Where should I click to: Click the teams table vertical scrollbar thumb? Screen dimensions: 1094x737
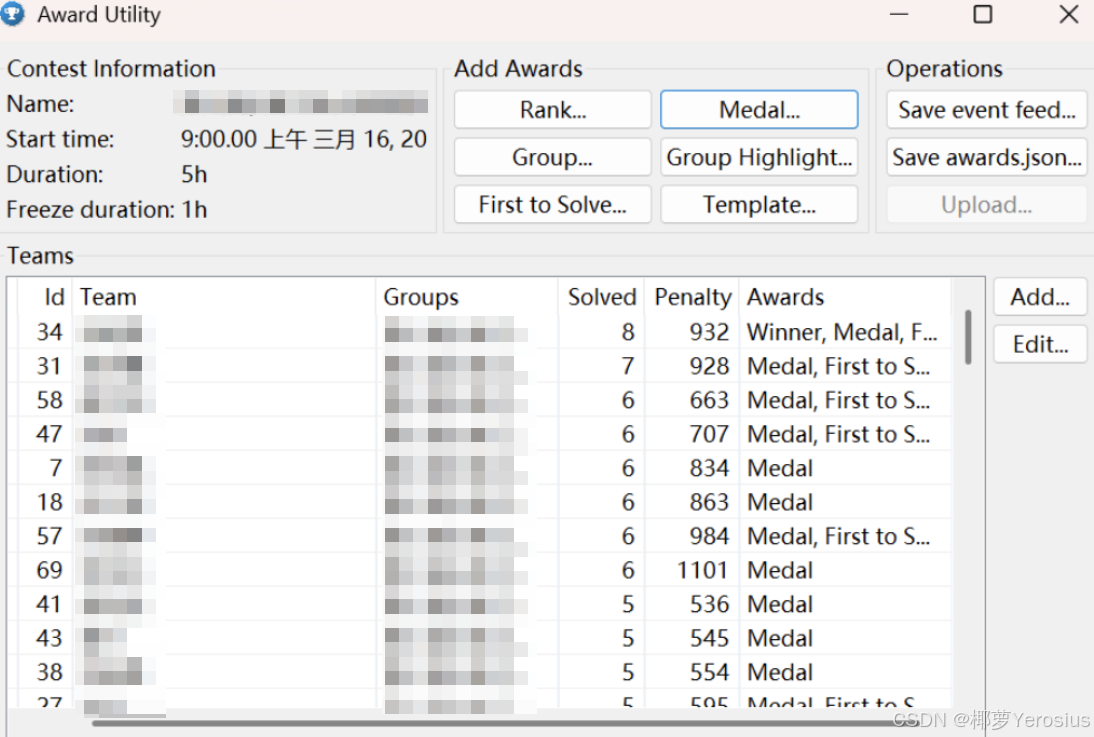point(968,337)
